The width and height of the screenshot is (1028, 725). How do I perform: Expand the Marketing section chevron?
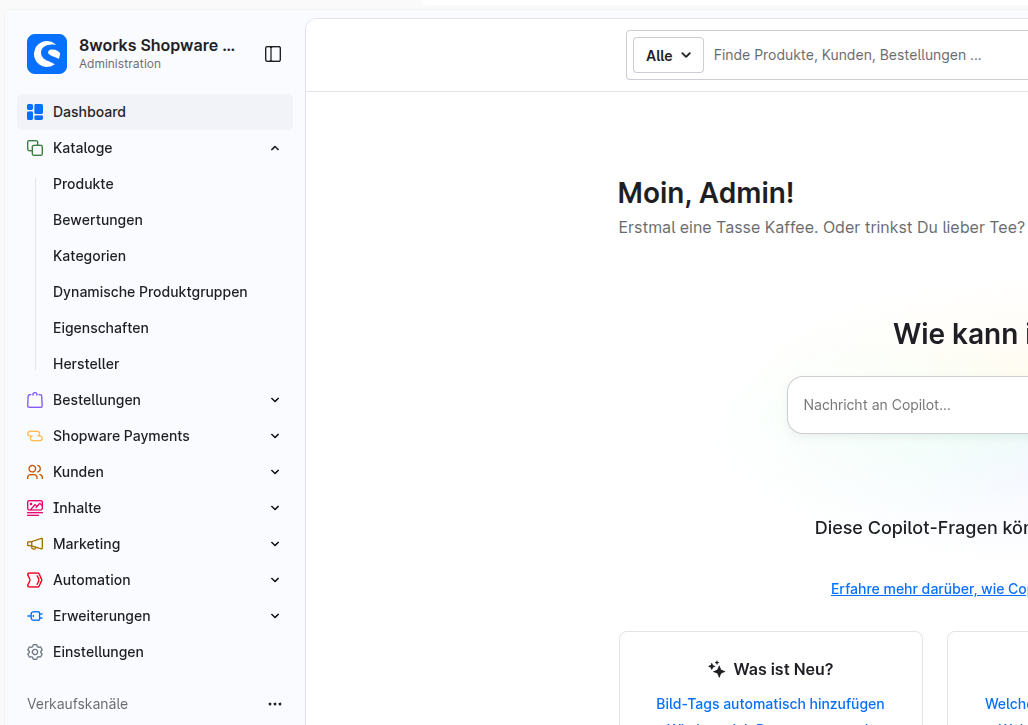(x=275, y=544)
